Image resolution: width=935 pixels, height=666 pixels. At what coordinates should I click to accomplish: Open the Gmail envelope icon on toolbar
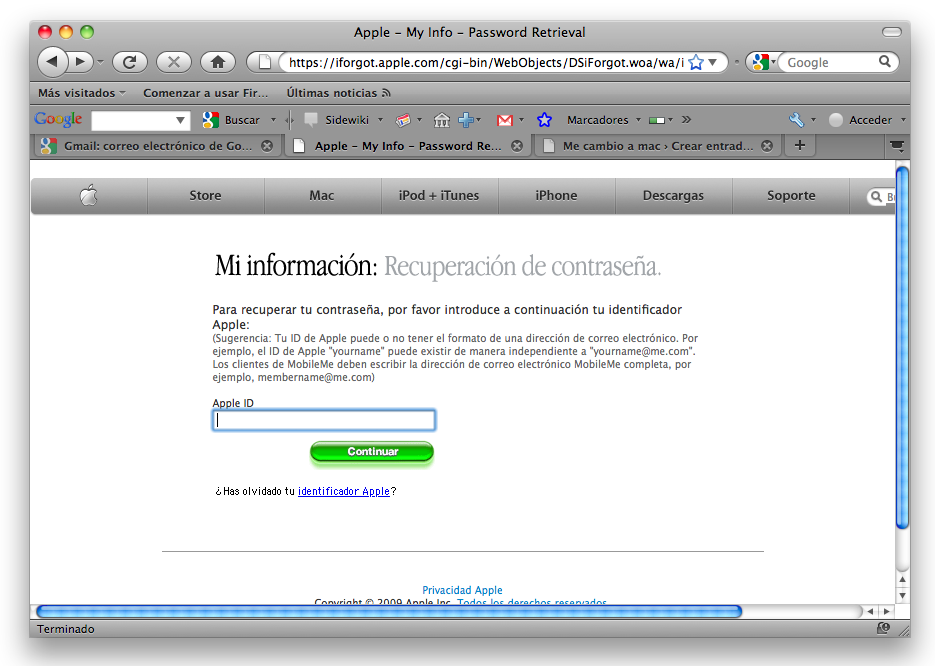click(x=504, y=120)
